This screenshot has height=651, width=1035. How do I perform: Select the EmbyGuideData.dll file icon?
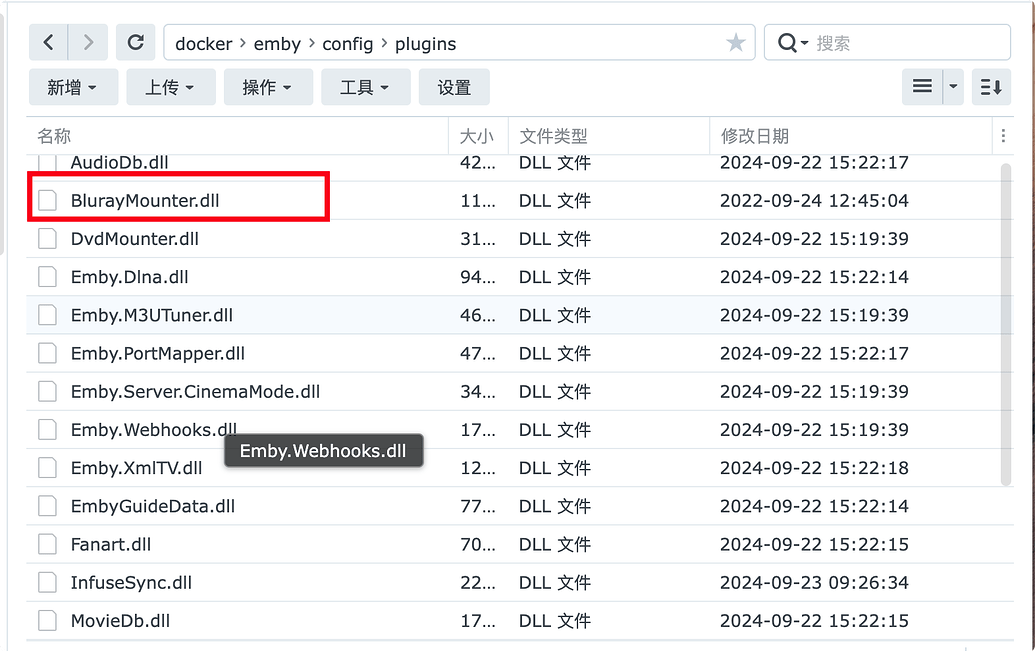pyautogui.click(x=48, y=506)
